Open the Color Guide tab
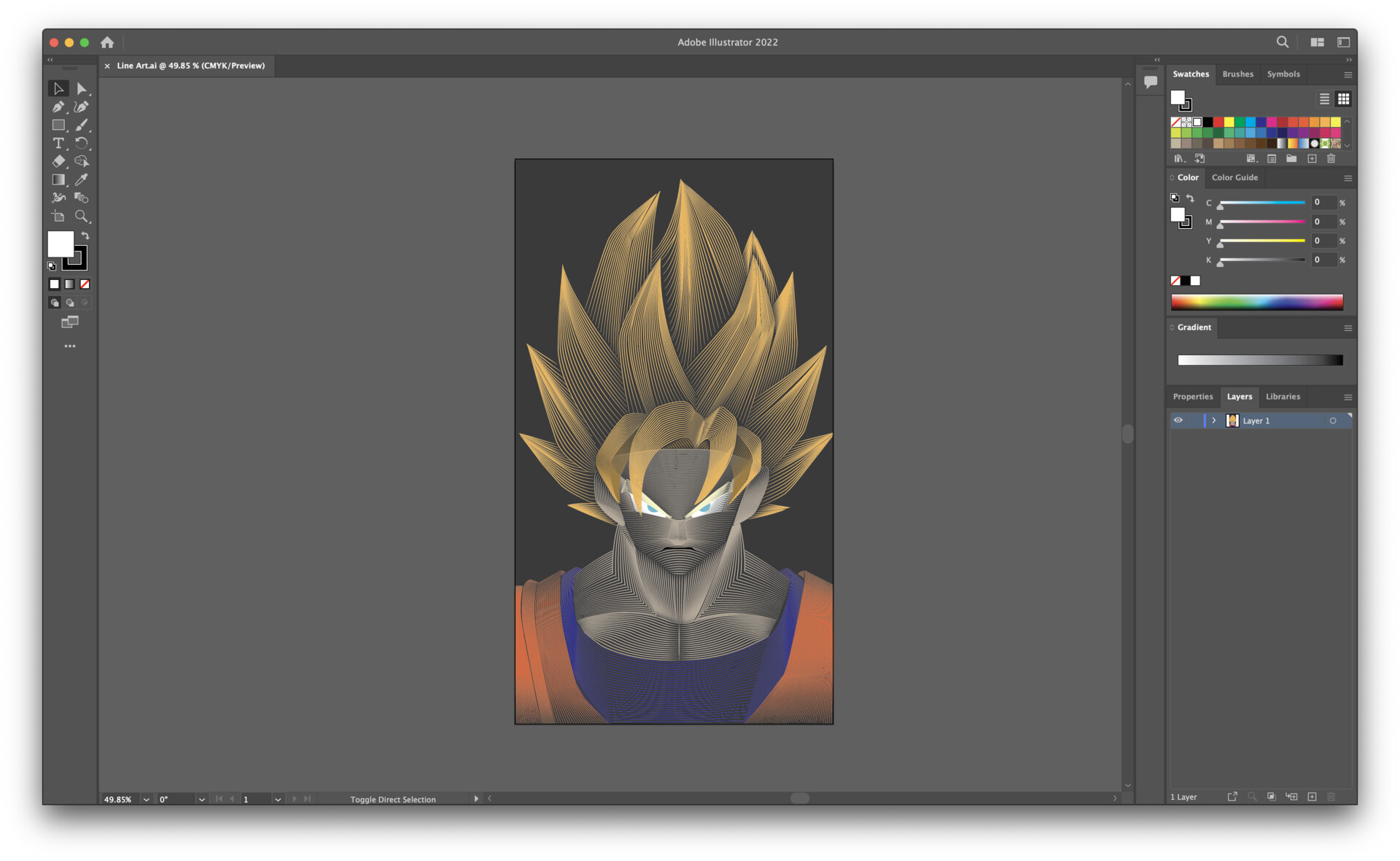This screenshot has height=861, width=1400. tap(1234, 177)
